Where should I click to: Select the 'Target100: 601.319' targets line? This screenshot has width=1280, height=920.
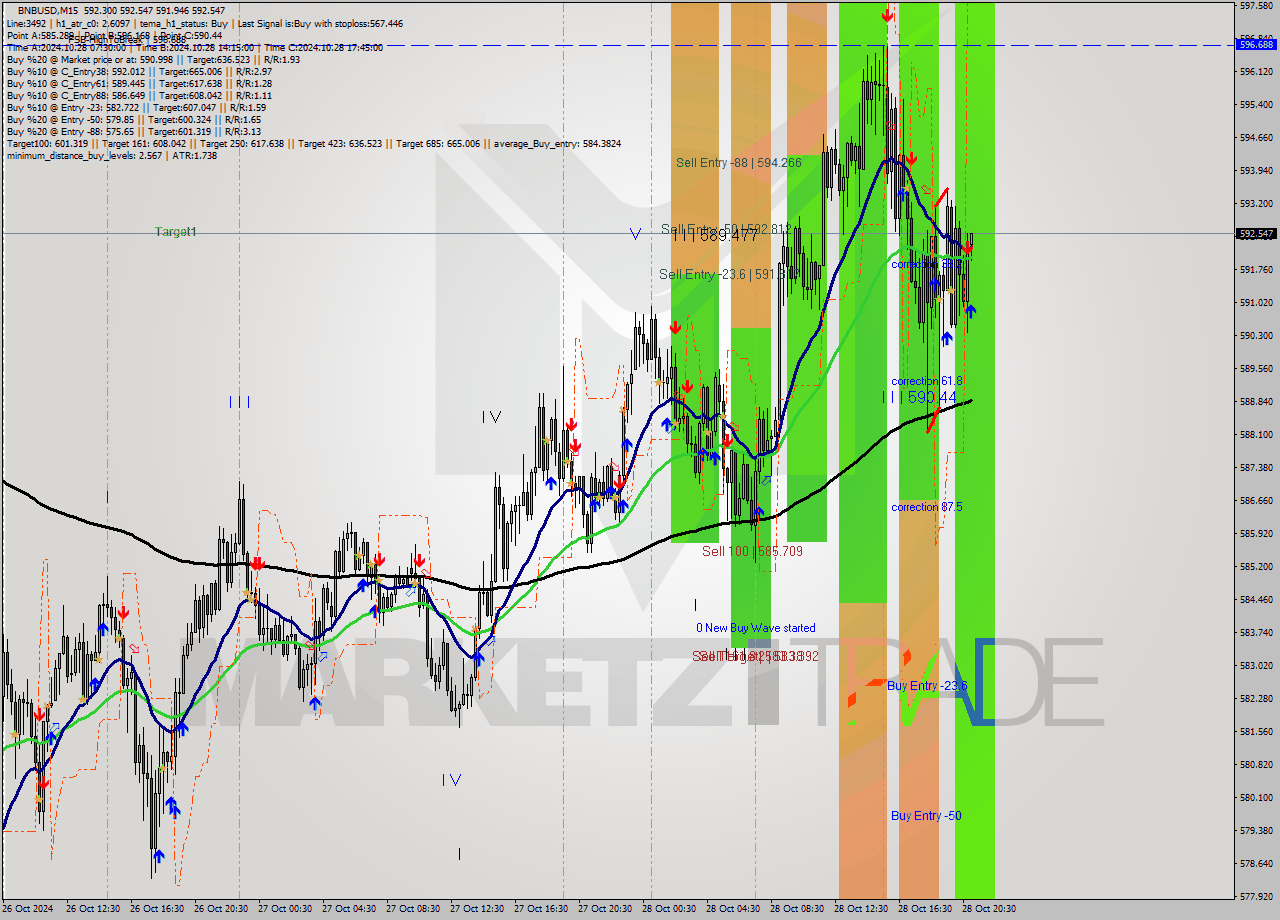[x=313, y=143]
